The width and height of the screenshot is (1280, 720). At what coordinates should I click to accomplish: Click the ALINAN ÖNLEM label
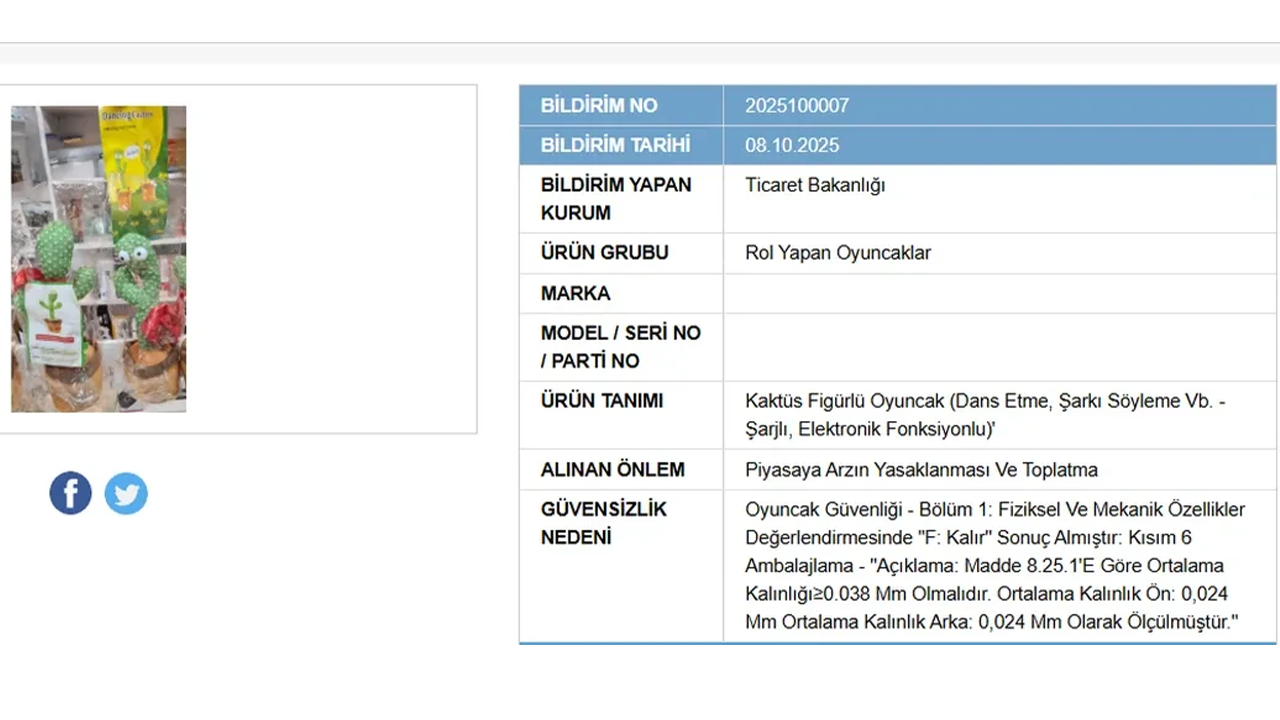[612, 469]
